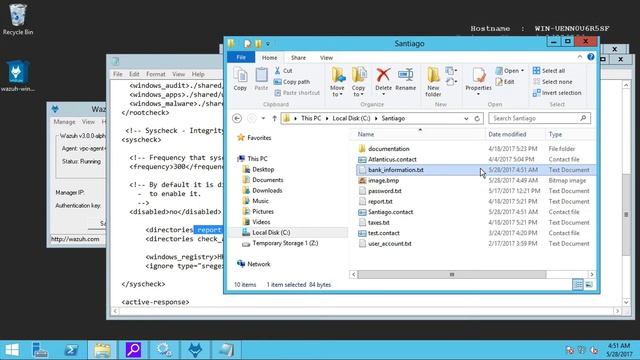This screenshot has height=360, width=640.
Task: Click Invert selection in the ribbon
Action: 557,93
